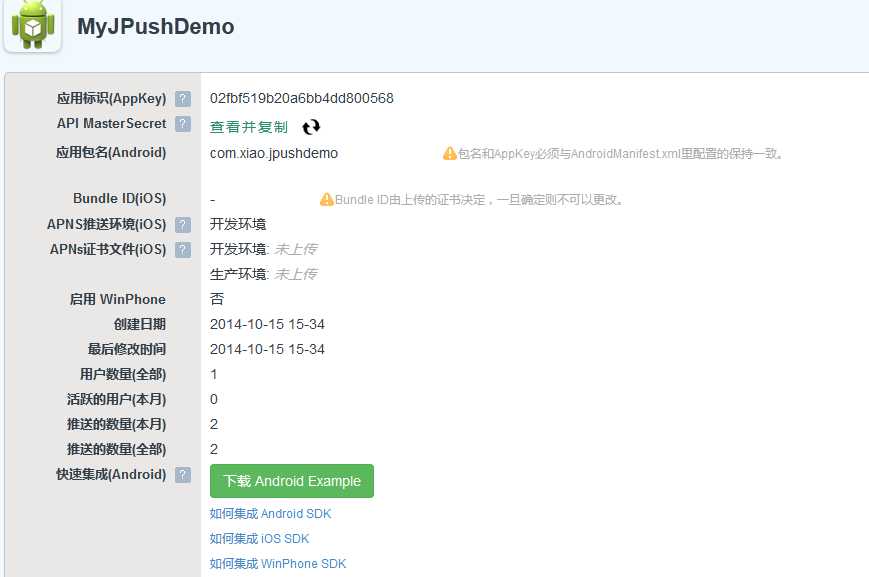Click the 快速集成(Android) label

pyautogui.click(x=111, y=474)
